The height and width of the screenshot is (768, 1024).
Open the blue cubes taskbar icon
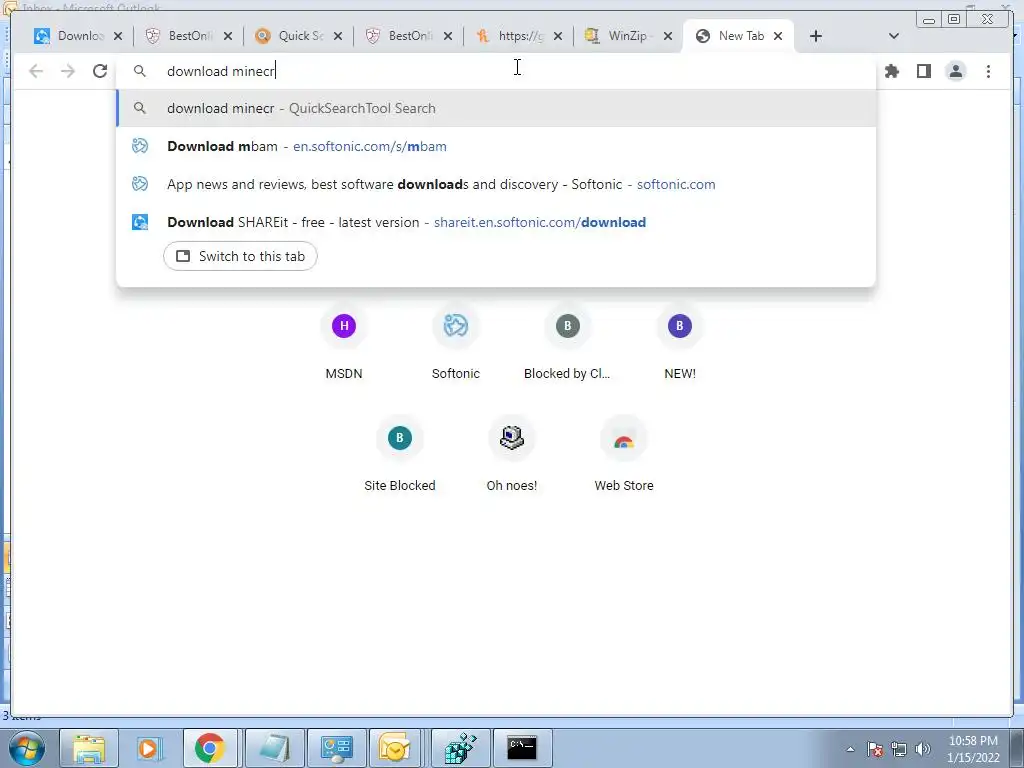point(460,748)
